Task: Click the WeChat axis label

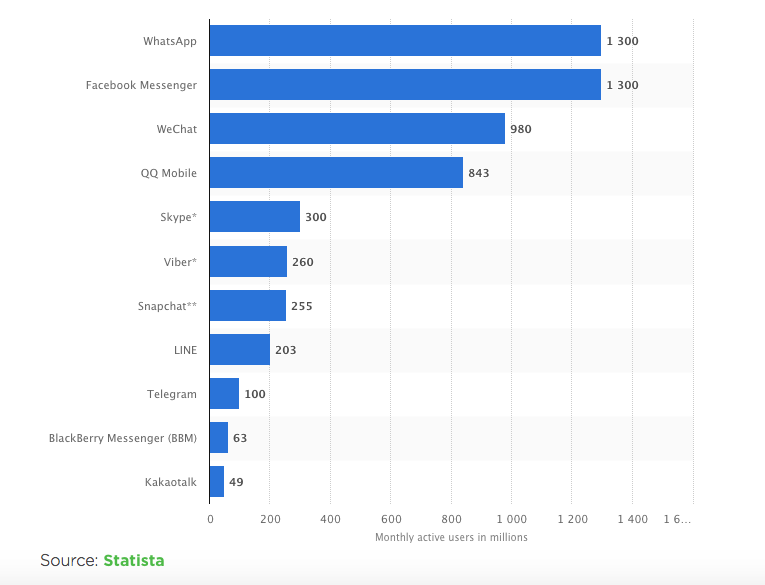Action: [177, 129]
